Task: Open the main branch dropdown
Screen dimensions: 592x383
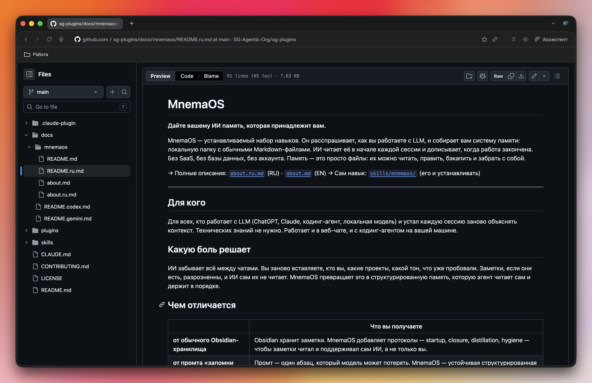Action: 63,92
